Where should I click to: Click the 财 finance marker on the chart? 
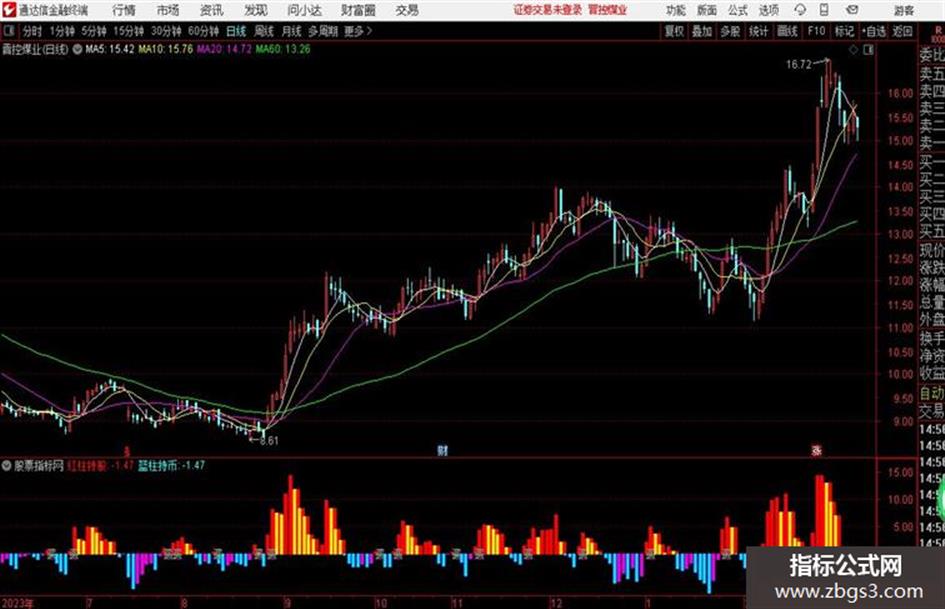[x=442, y=450]
